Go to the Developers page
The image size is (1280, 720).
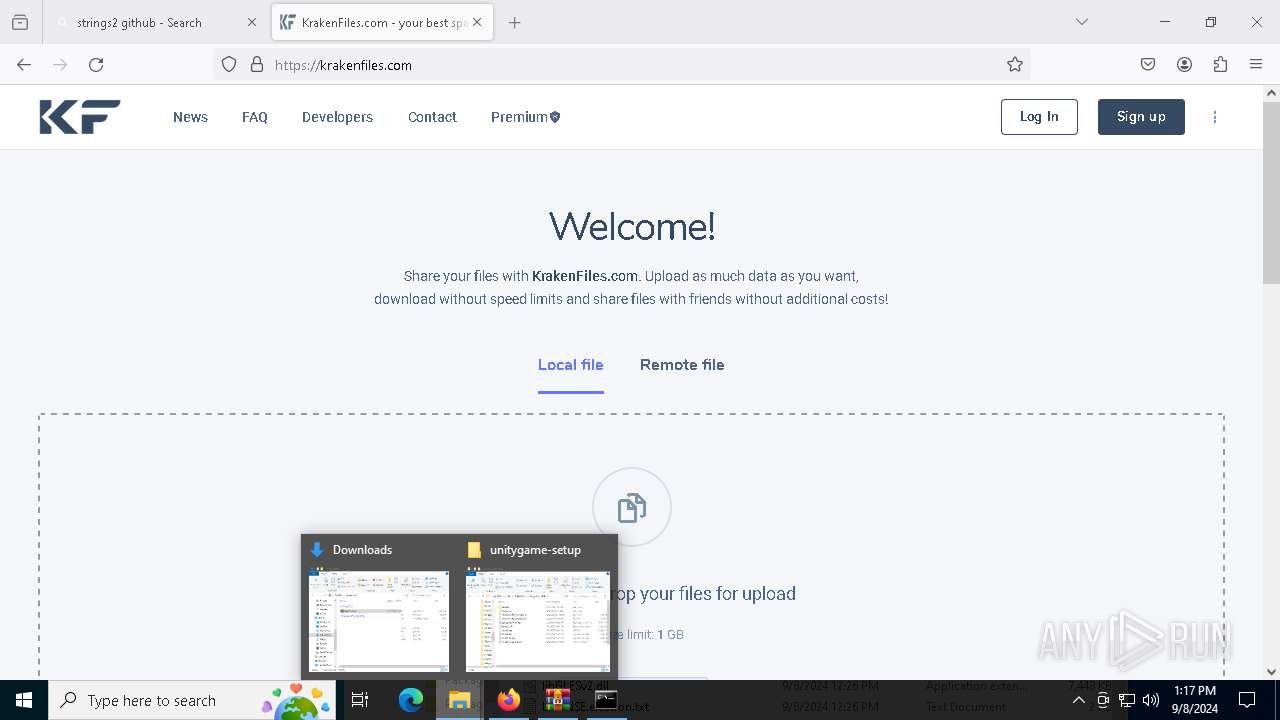337,117
